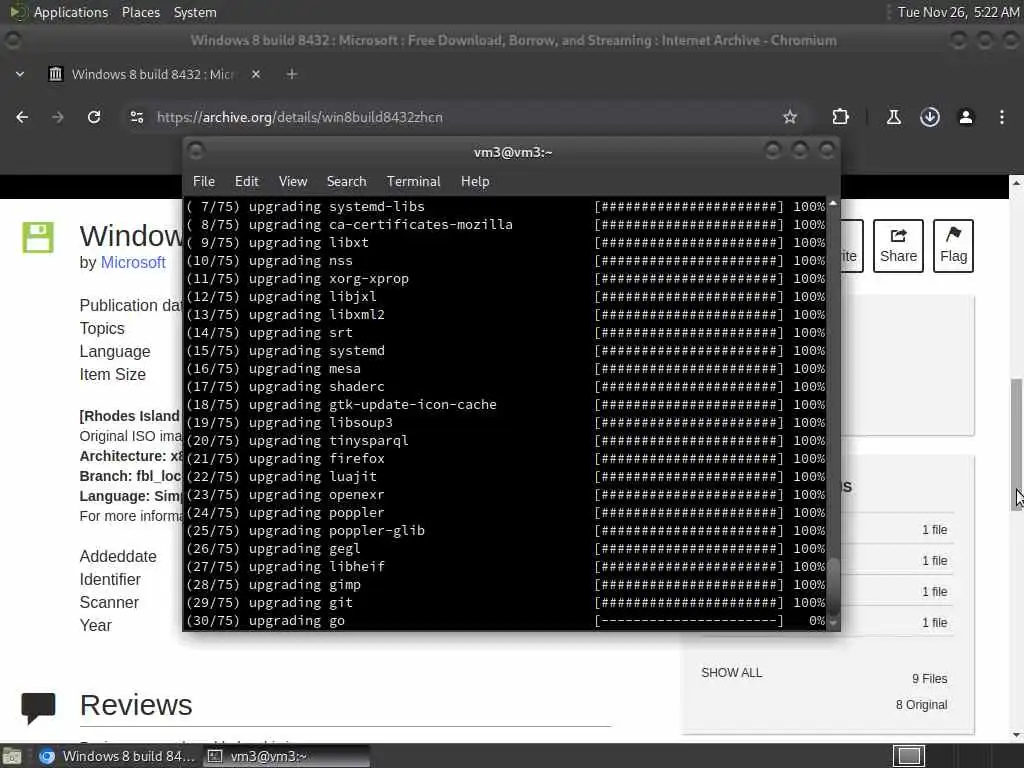Screen dimensions: 1024x768
Task: Open the terminal Edit menu
Action: click(247, 182)
